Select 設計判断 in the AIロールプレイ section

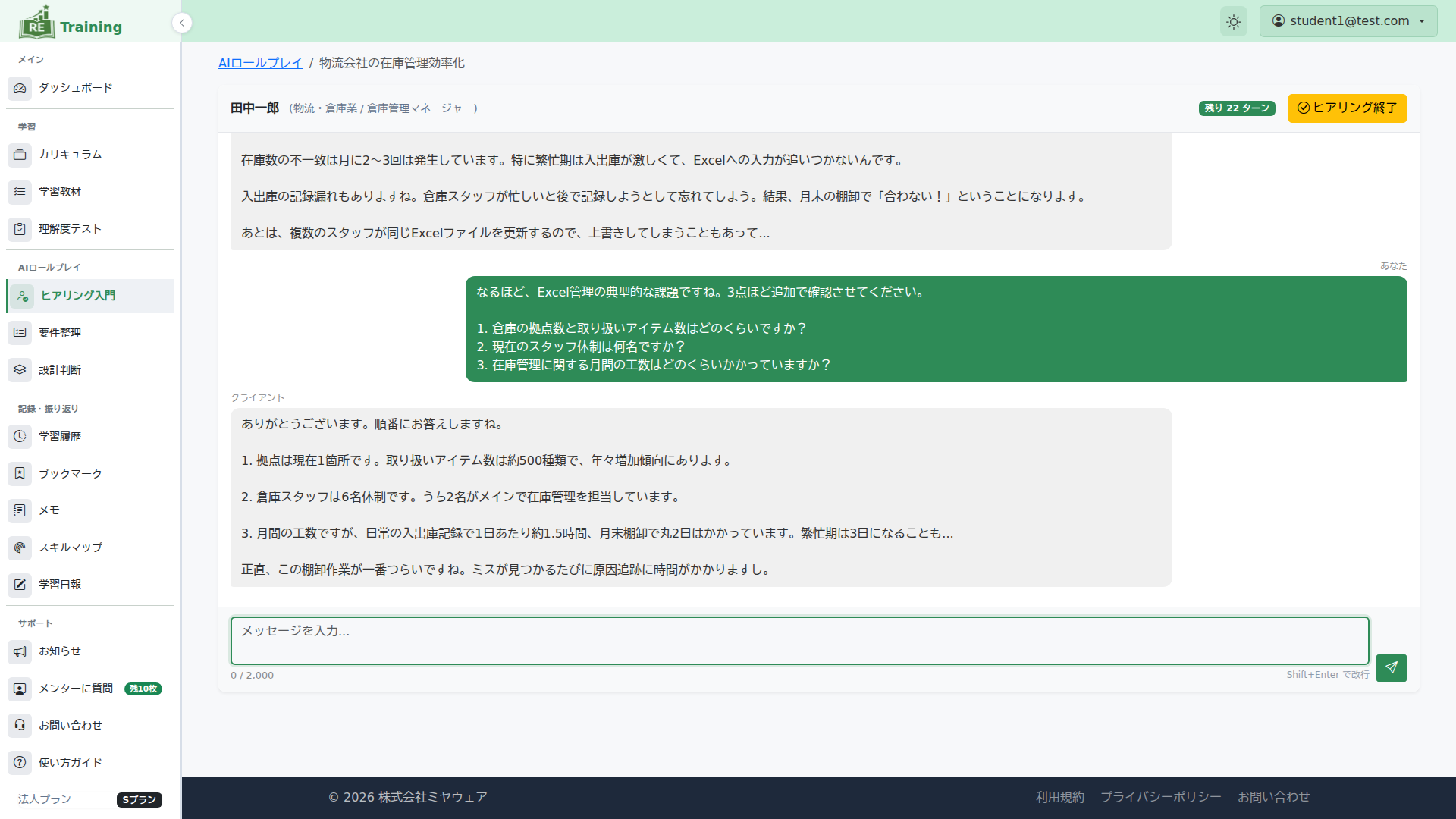60,370
